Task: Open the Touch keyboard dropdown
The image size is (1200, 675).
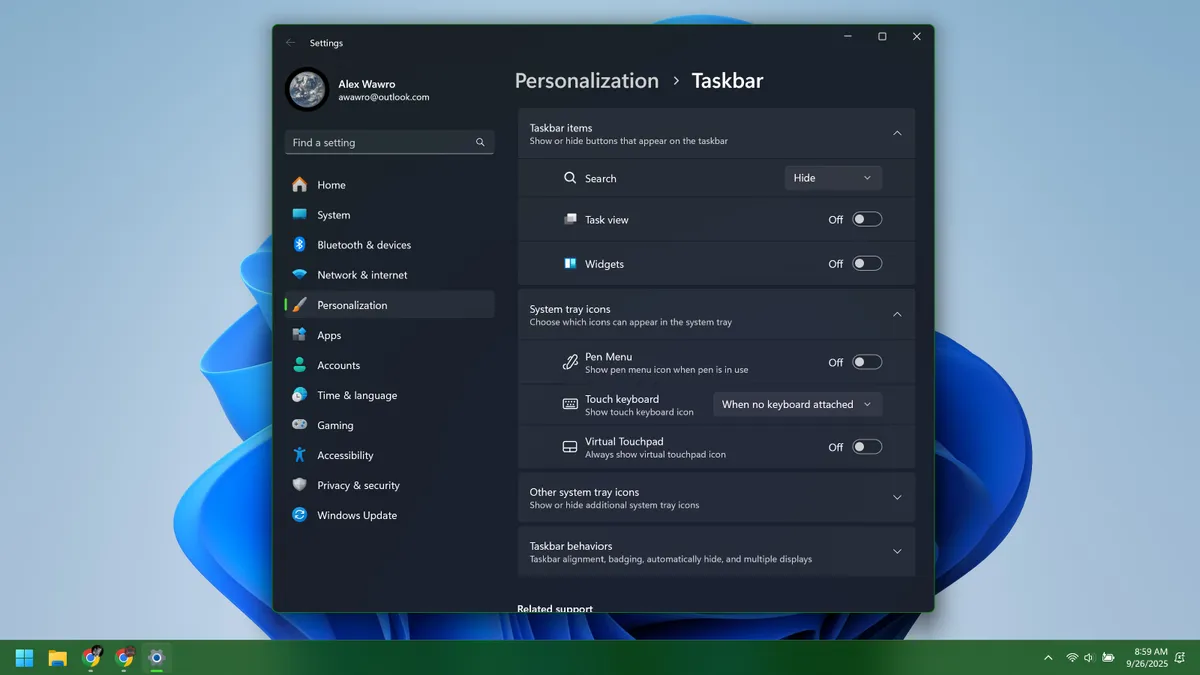Action: [x=797, y=405]
